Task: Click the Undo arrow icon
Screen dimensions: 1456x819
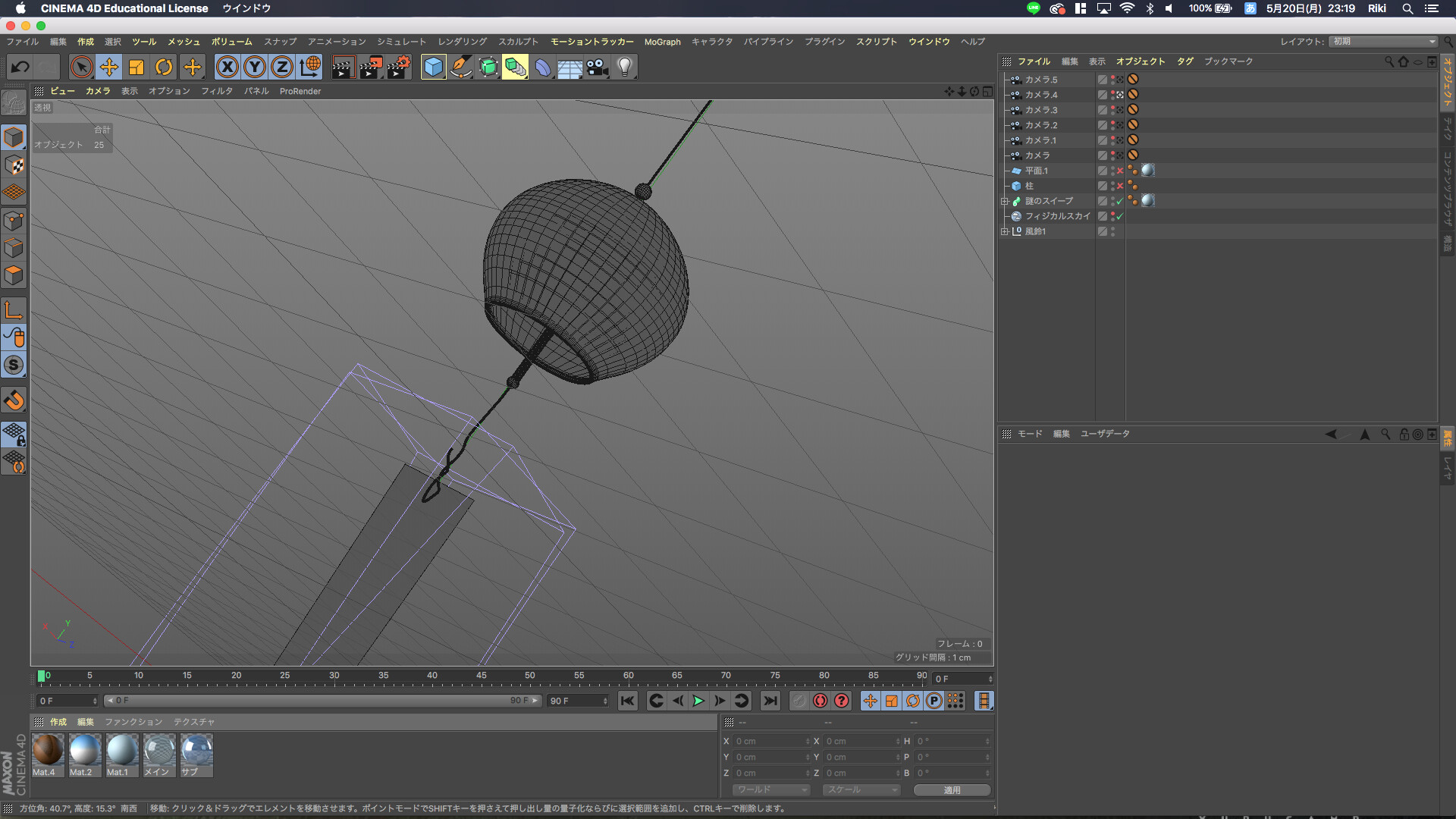Action: tap(20, 67)
